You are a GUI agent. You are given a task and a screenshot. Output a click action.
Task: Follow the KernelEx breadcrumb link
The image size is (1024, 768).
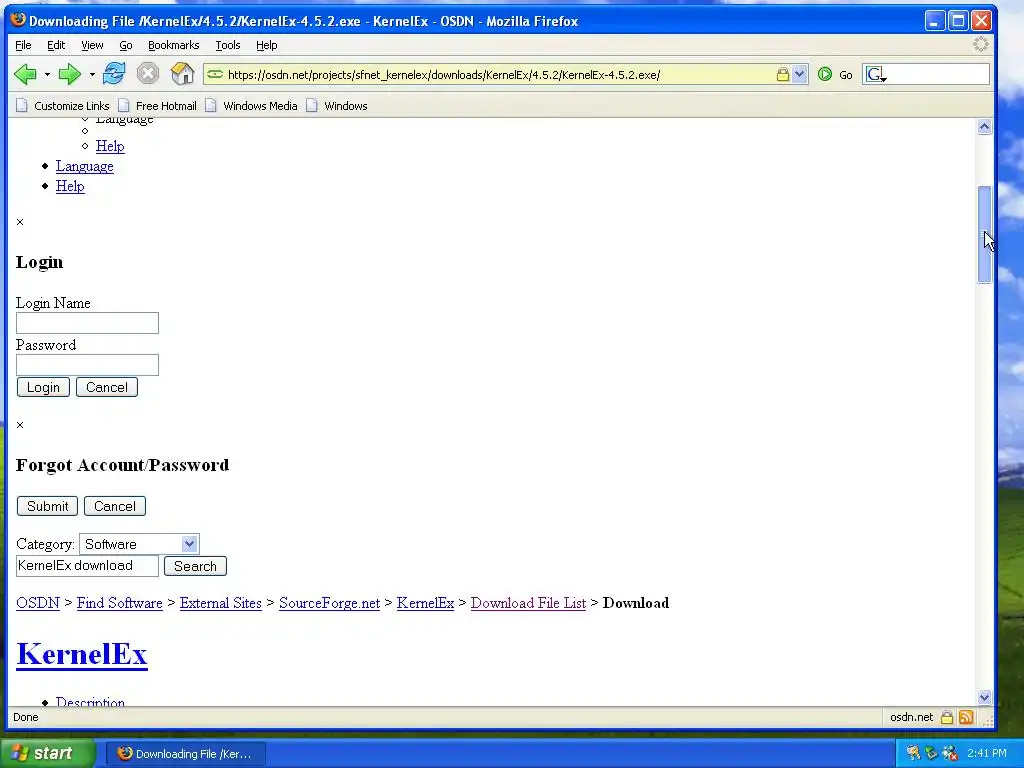pyautogui.click(x=425, y=603)
